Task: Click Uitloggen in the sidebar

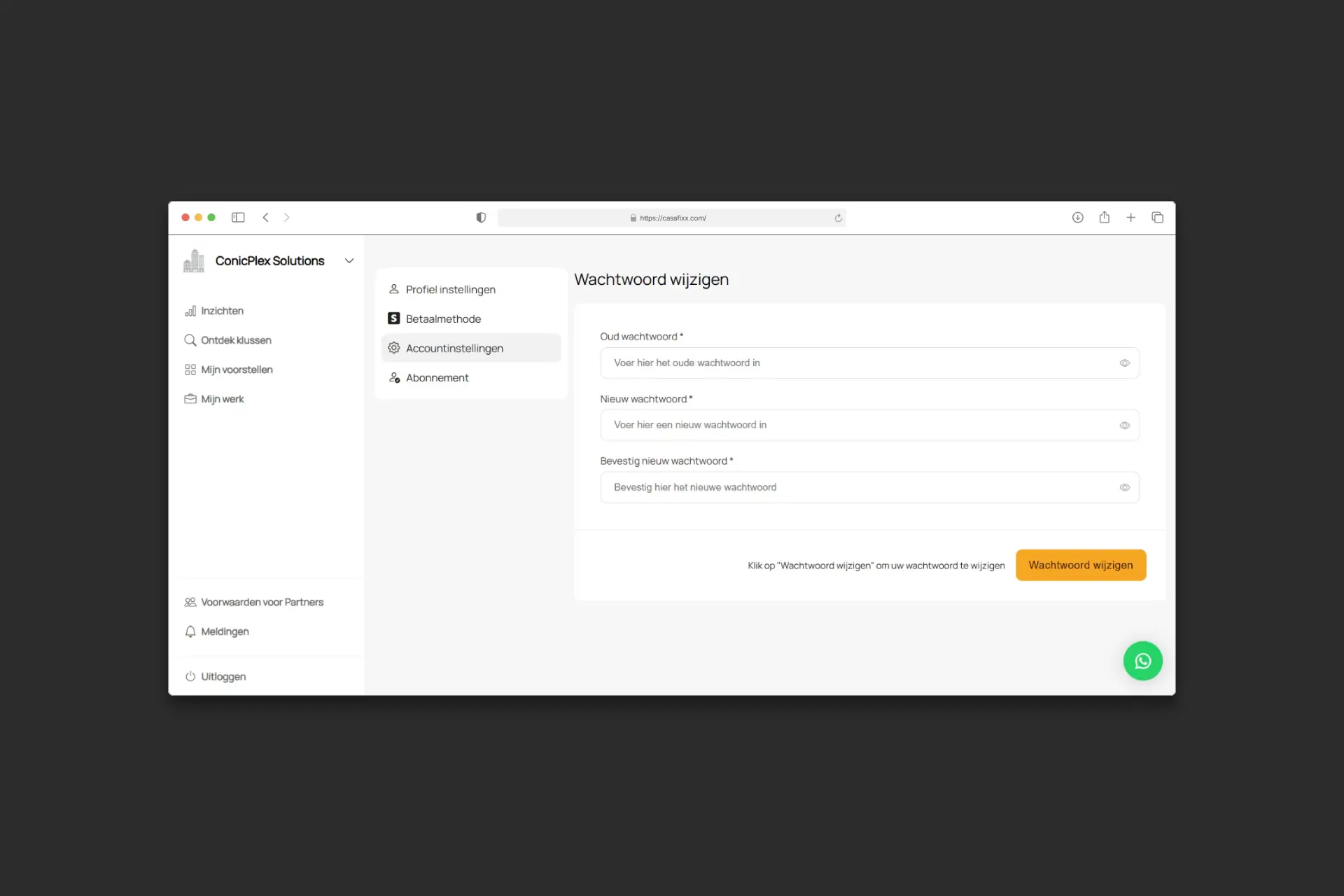Action: click(223, 677)
